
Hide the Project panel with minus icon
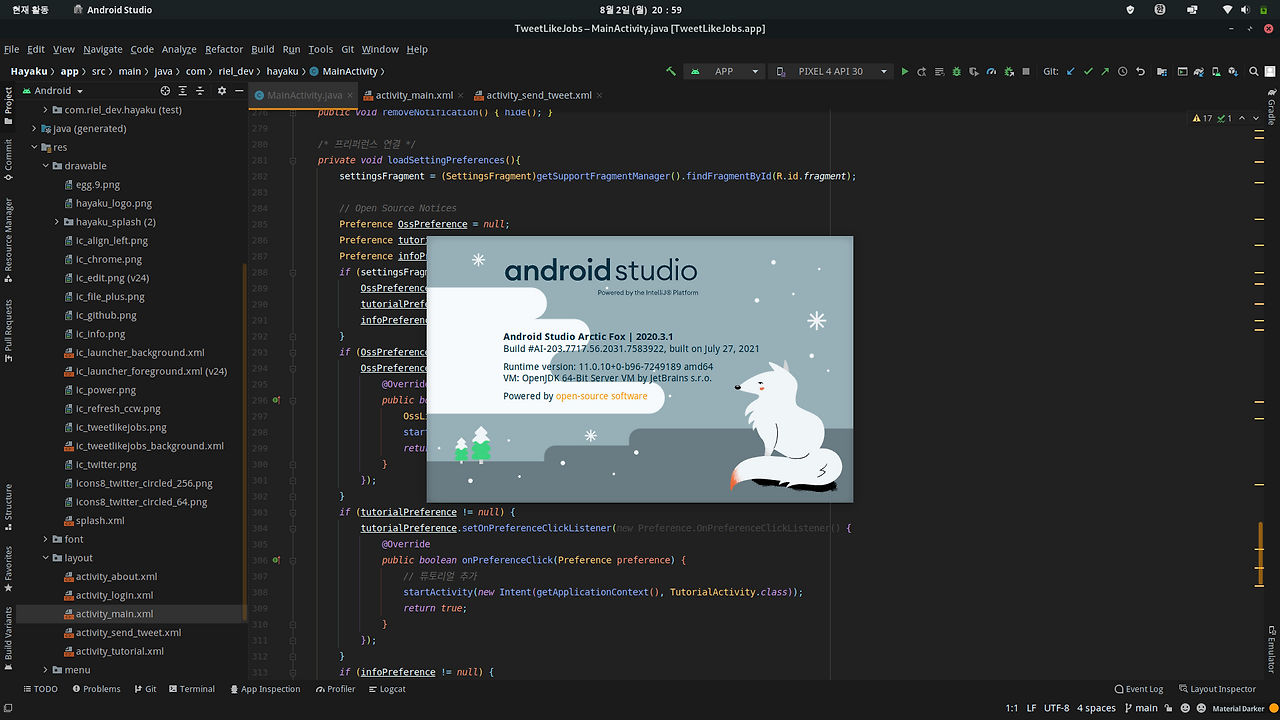239,90
